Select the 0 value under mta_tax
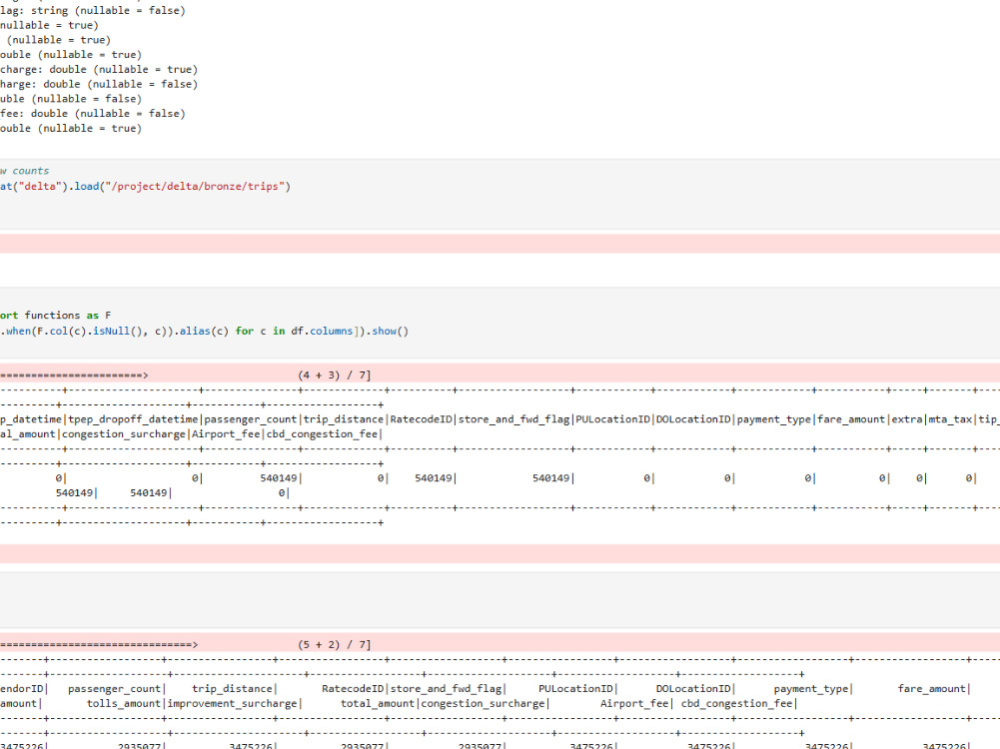The width and height of the screenshot is (1000, 749). [969, 478]
